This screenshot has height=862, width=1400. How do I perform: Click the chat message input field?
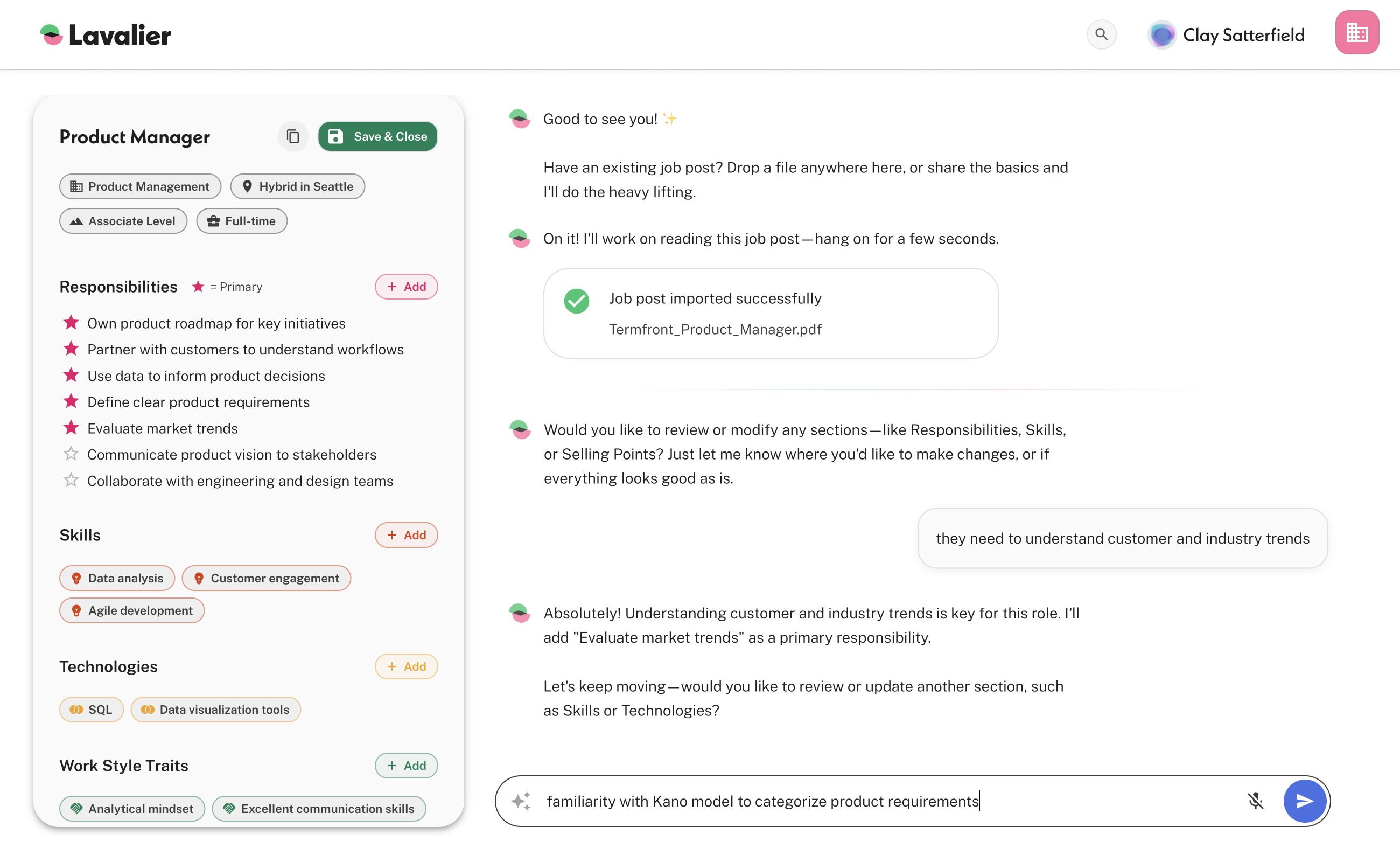(x=855, y=801)
